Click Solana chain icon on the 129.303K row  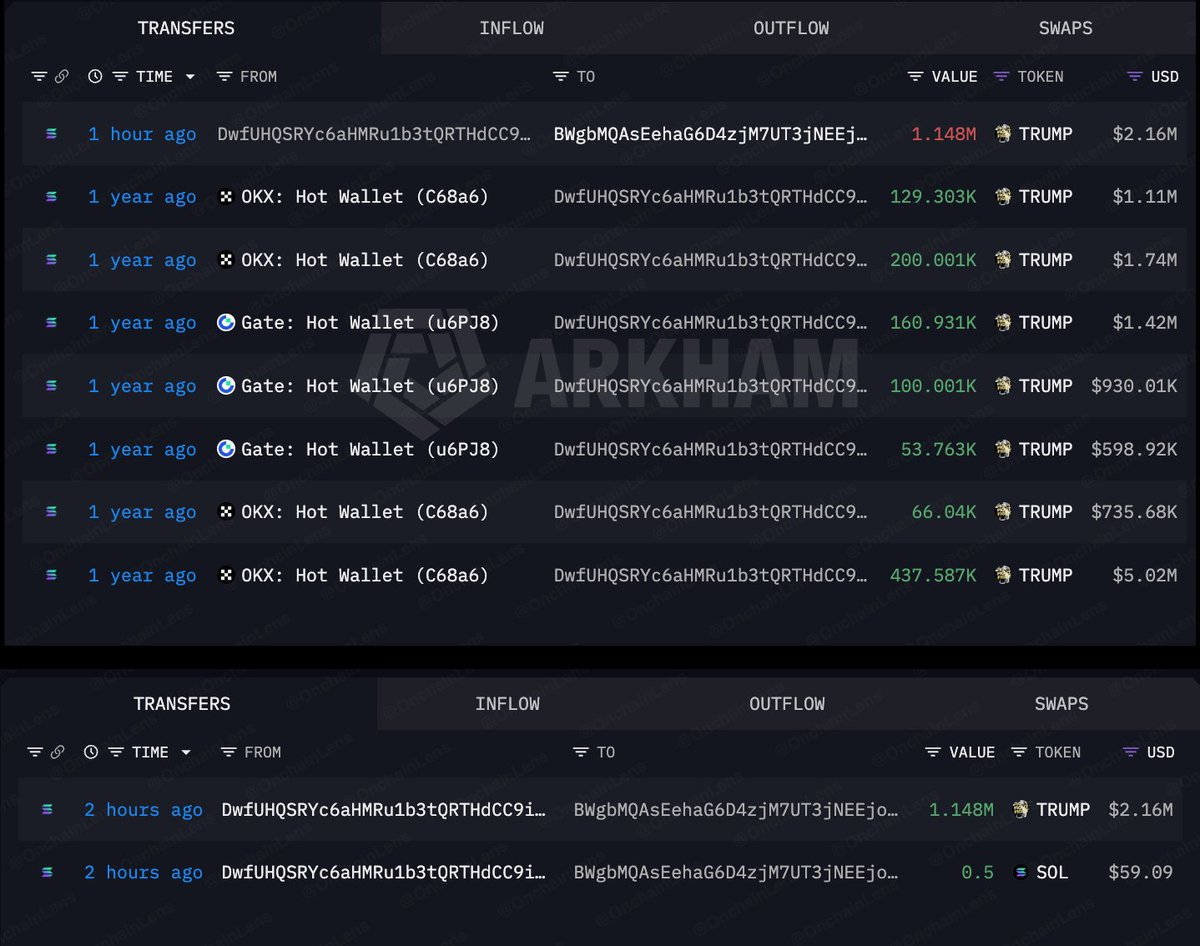[51, 197]
